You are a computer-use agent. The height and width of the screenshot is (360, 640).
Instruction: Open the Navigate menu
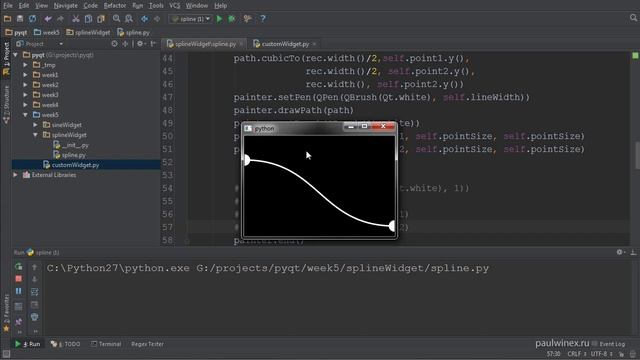[65, 6]
